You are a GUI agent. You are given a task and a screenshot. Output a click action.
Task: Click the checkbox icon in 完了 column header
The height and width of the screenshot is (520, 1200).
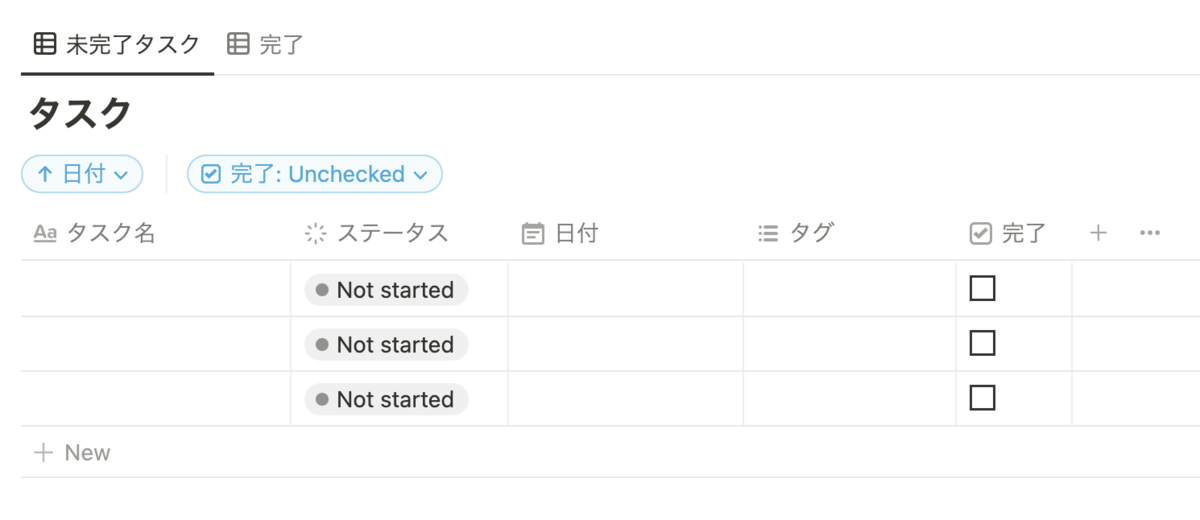(x=980, y=234)
